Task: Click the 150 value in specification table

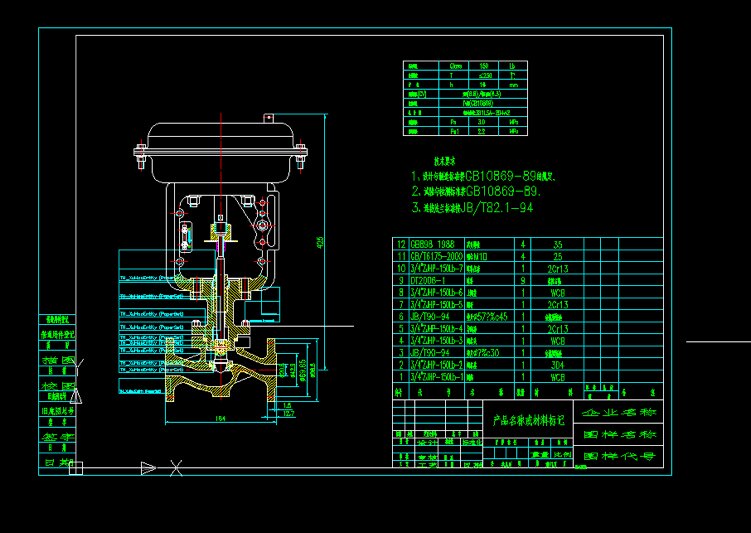Action: 484,66
